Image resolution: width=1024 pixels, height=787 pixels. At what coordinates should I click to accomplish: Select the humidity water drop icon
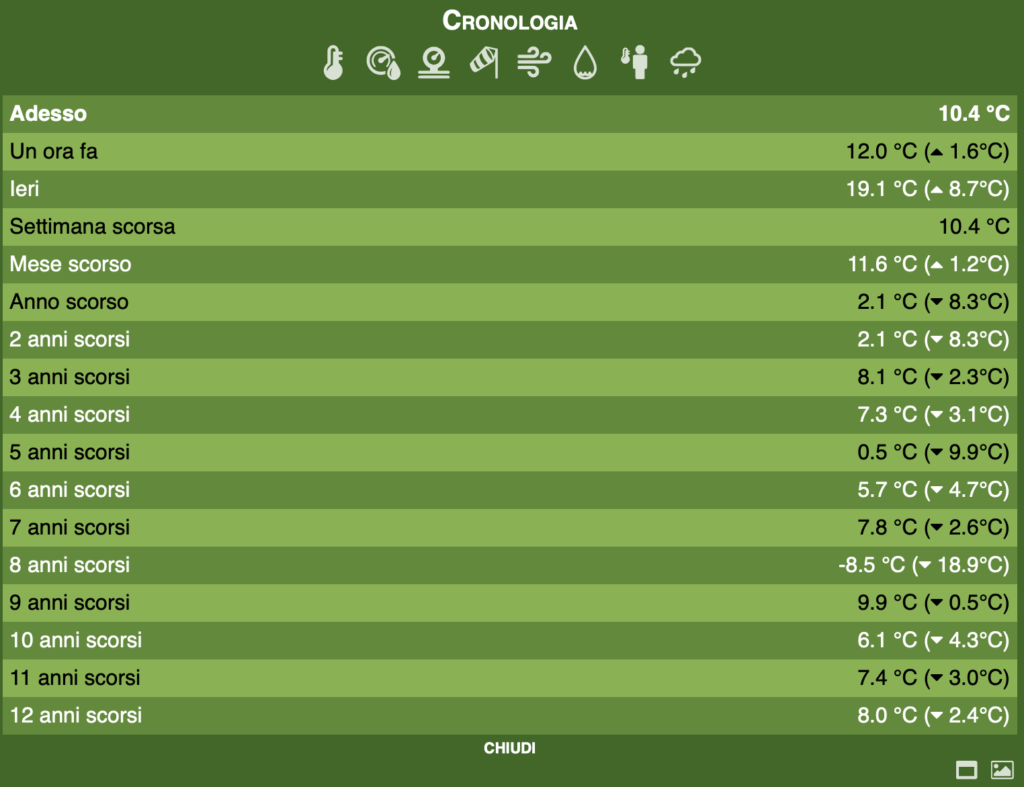[585, 64]
